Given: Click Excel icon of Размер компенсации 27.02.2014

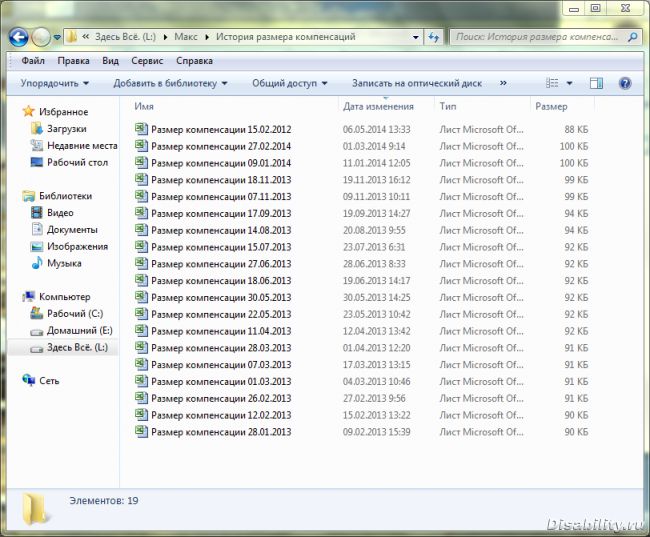Looking at the screenshot, I should 141,146.
